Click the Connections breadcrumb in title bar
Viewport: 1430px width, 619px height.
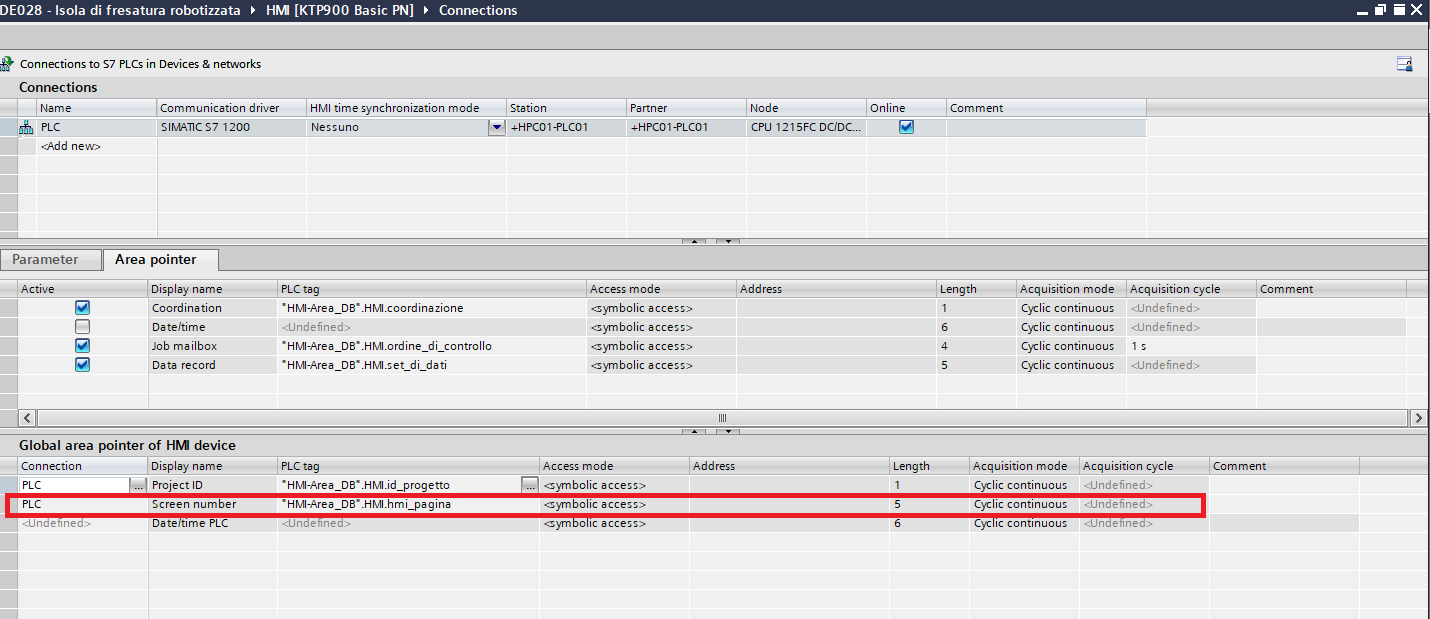pyautogui.click(x=478, y=10)
